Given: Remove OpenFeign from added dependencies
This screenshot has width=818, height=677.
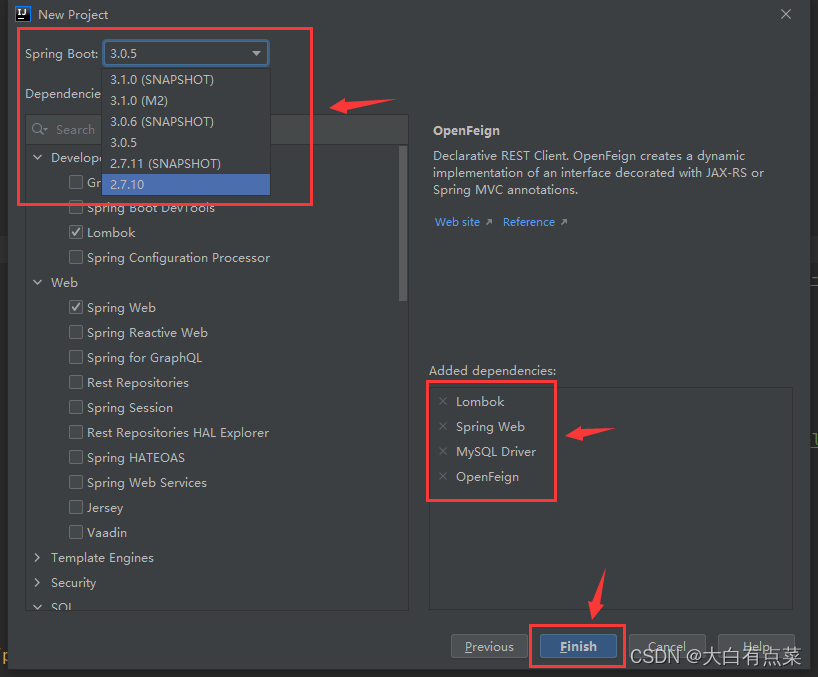Looking at the screenshot, I should [x=443, y=476].
